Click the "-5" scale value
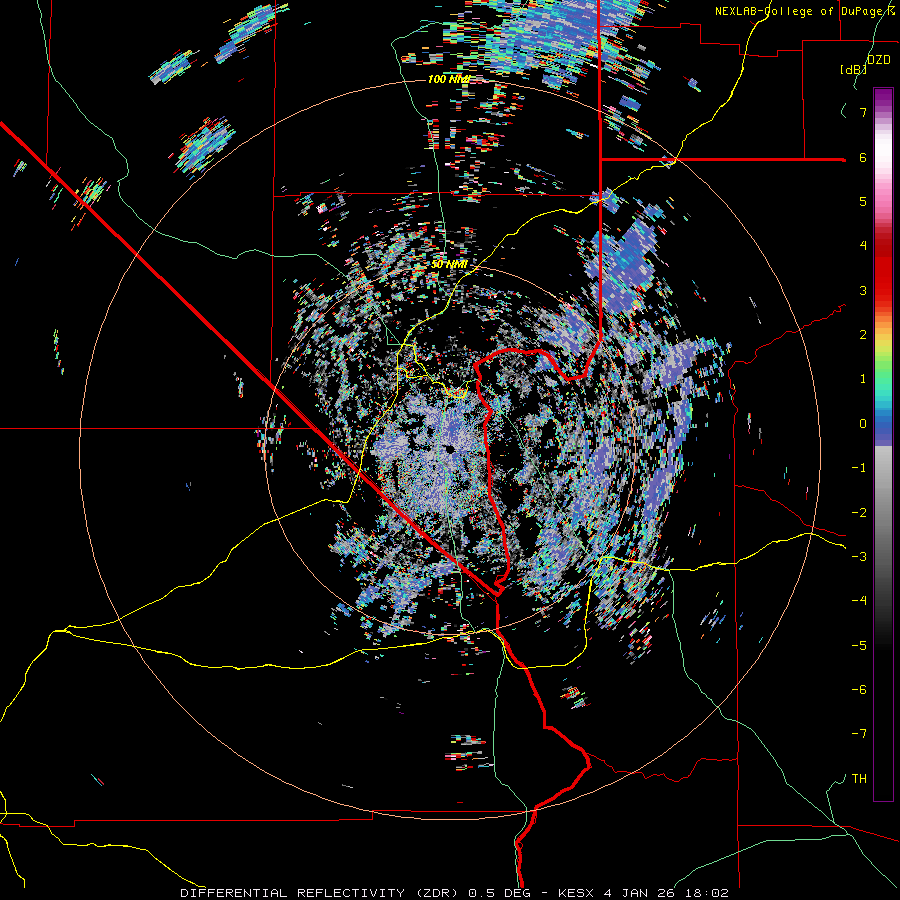The width and height of the screenshot is (900, 900). coord(859,646)
